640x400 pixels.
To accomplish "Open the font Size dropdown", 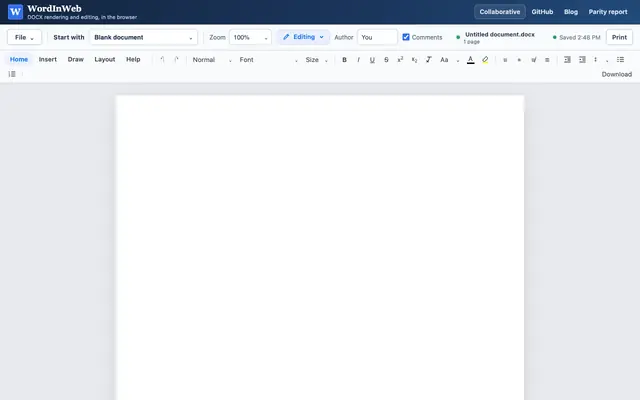I will tap(316, 60).
